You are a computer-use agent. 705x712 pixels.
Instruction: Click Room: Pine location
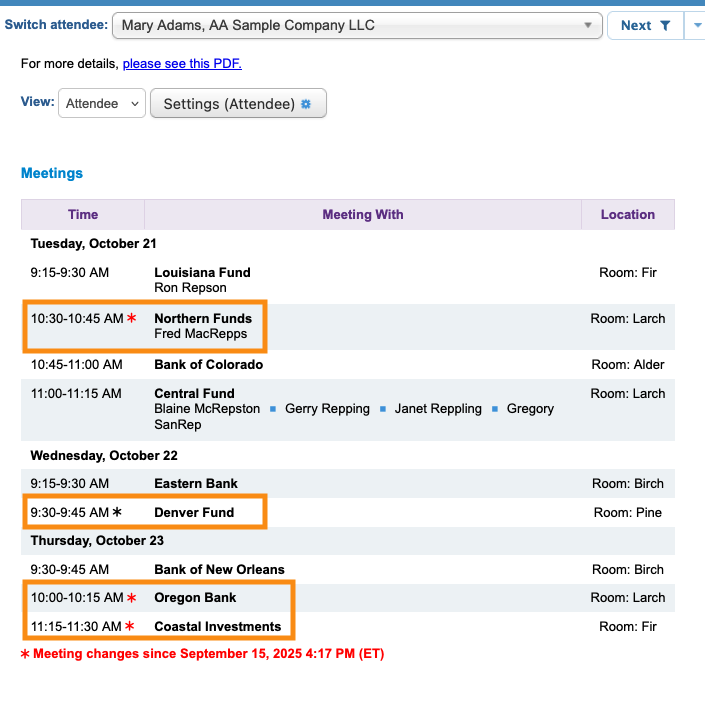click(628, 513)
